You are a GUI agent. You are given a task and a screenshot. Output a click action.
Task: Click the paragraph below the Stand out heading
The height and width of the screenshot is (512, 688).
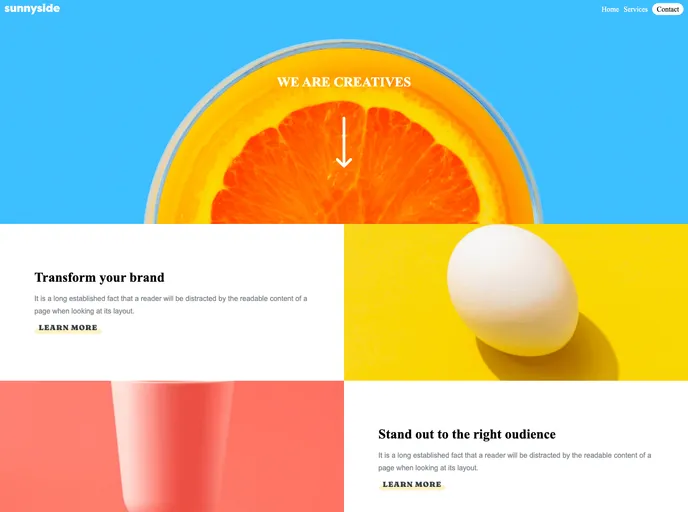515,462
